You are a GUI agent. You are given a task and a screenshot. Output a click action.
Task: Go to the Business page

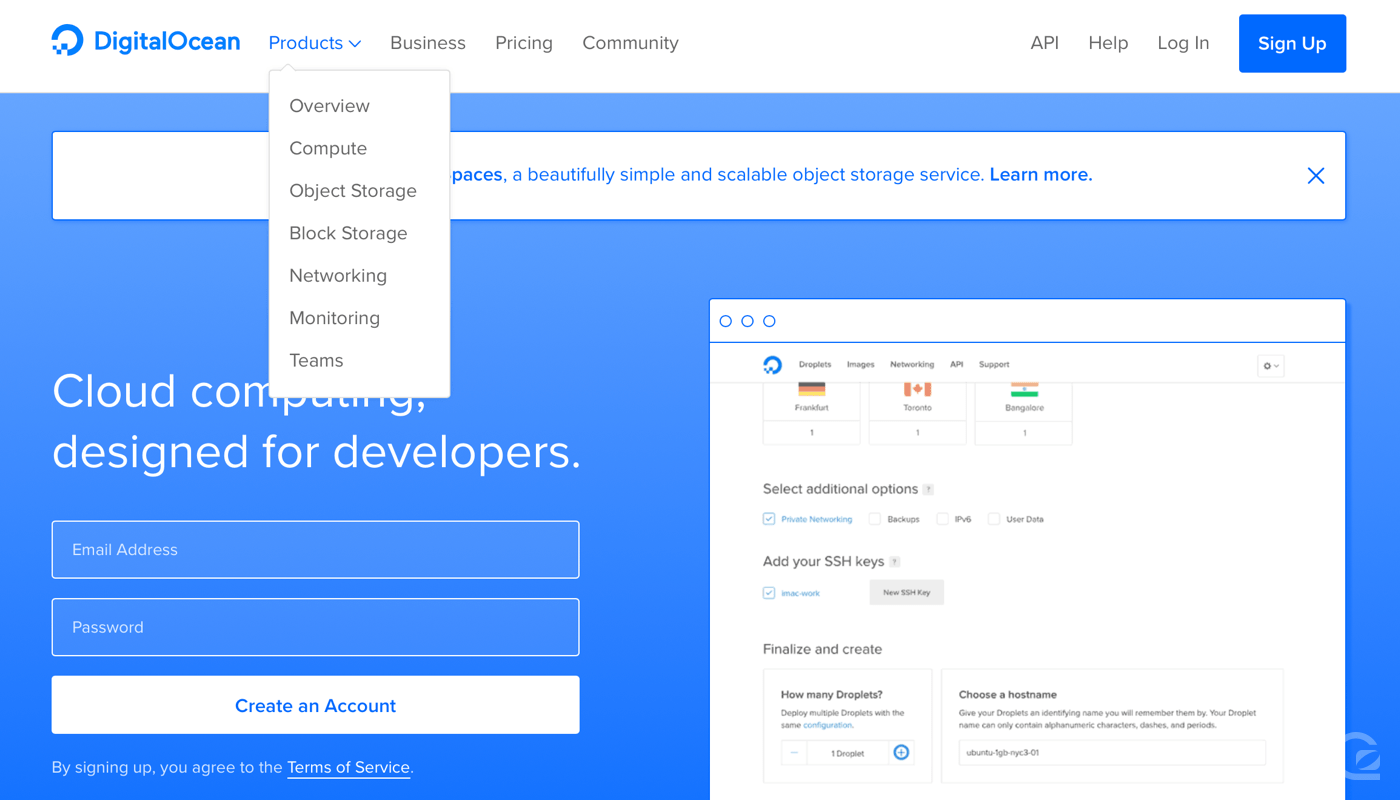coord(428,43)
